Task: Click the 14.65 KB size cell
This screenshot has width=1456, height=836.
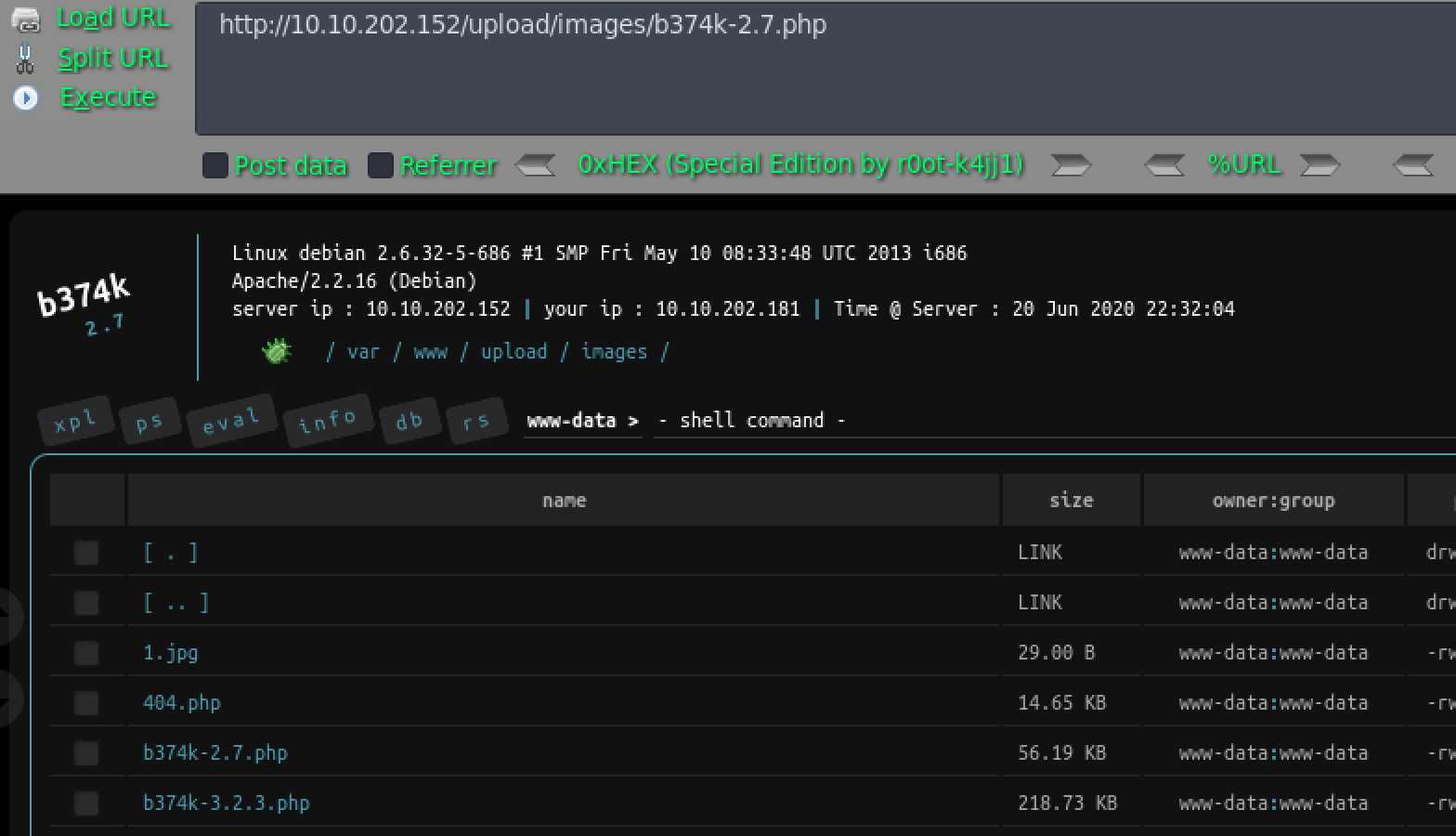Action: (1061, 703)
